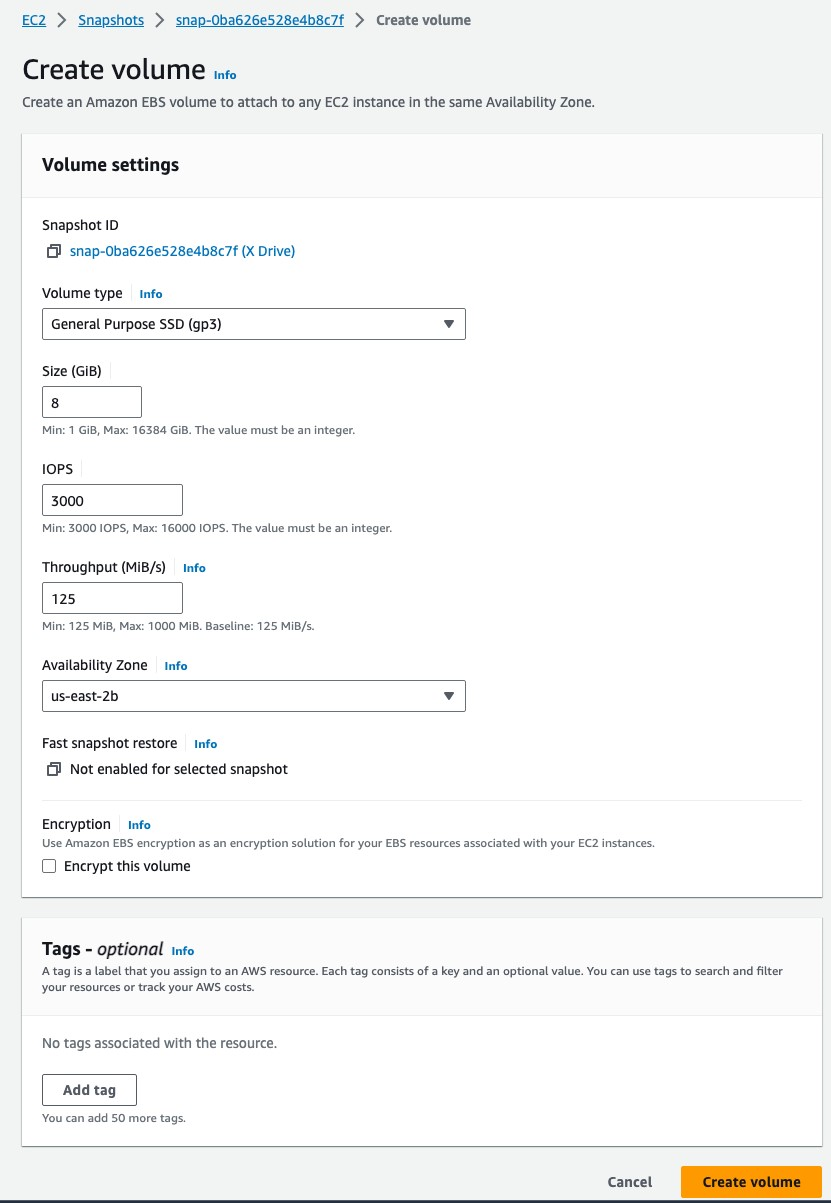
Task: Open Info next to Create volume heading
Action: pos(225,75)
